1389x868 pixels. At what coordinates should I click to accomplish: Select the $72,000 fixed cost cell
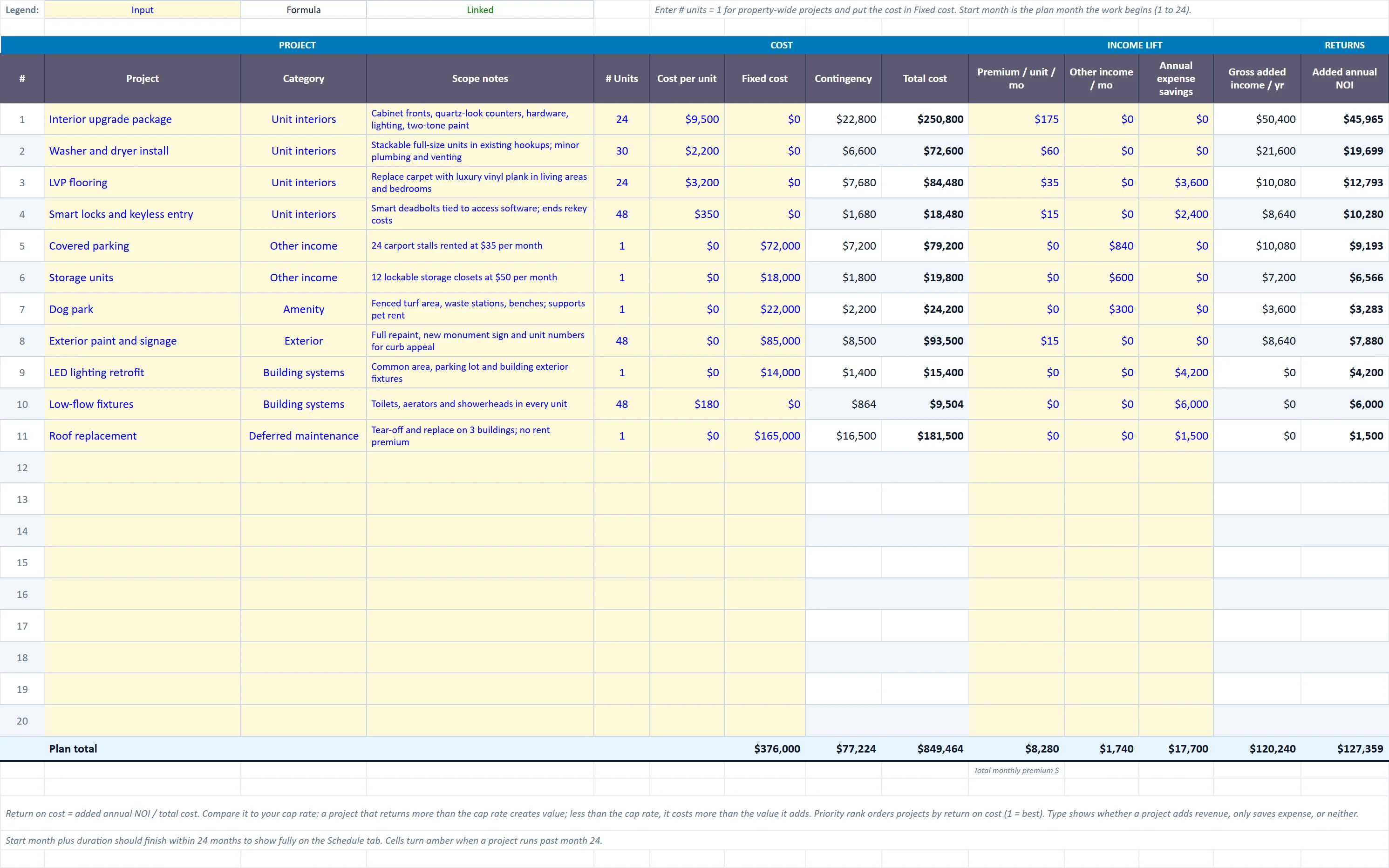(x=764, y=246)
